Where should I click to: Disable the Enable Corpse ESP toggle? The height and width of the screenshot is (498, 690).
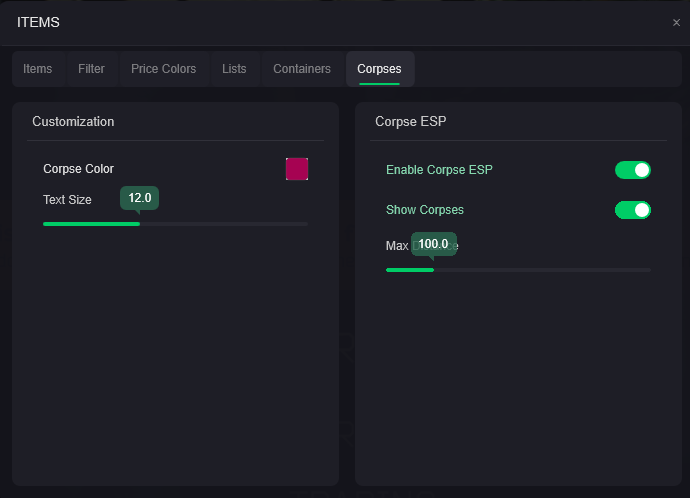click(633, 170)
